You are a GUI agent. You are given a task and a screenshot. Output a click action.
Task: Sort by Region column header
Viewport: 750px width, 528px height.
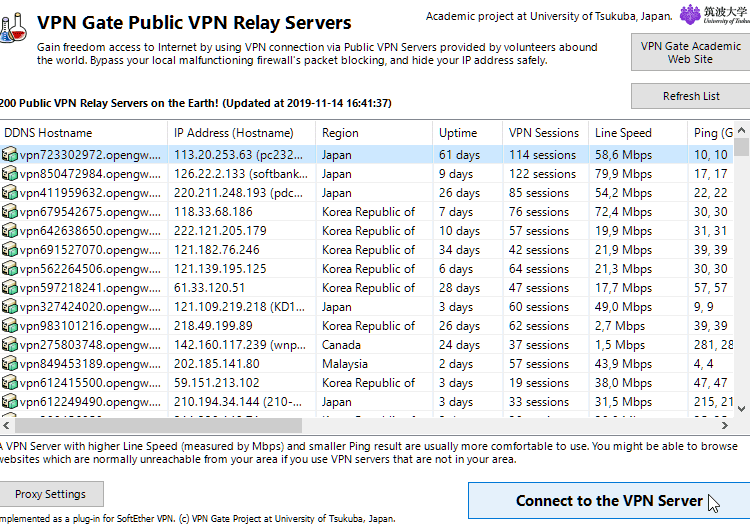[374, 132]
